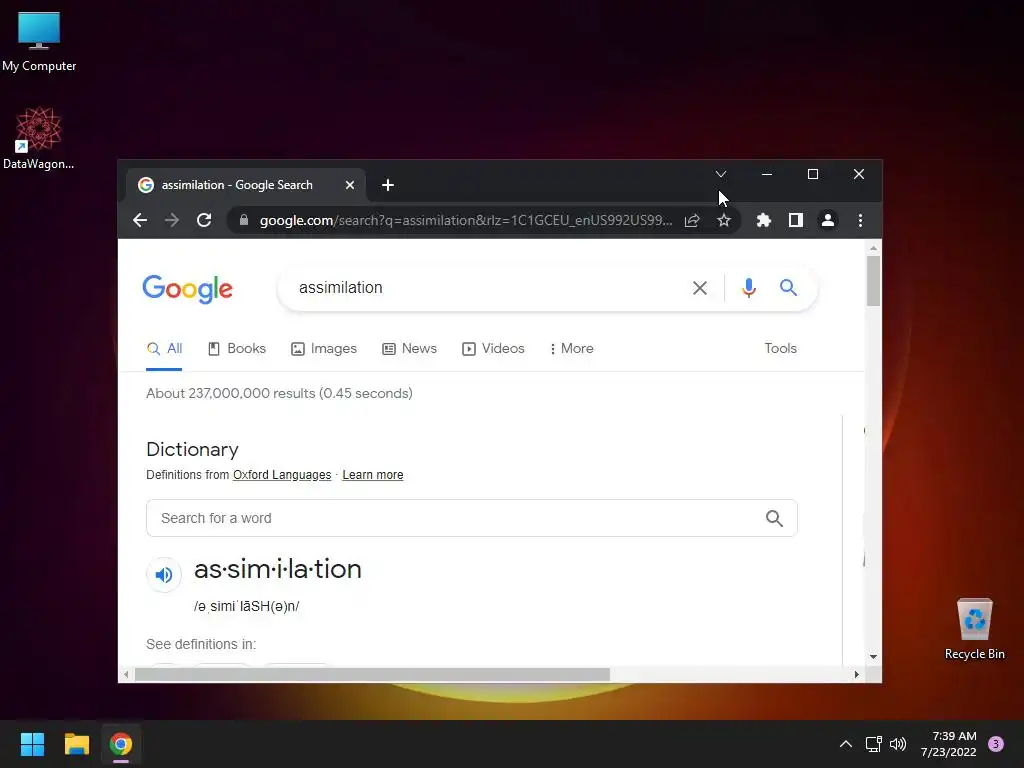Click the Chrome taskbar icon
This screenshot has height=768, width=1024.
click(121, 744)
